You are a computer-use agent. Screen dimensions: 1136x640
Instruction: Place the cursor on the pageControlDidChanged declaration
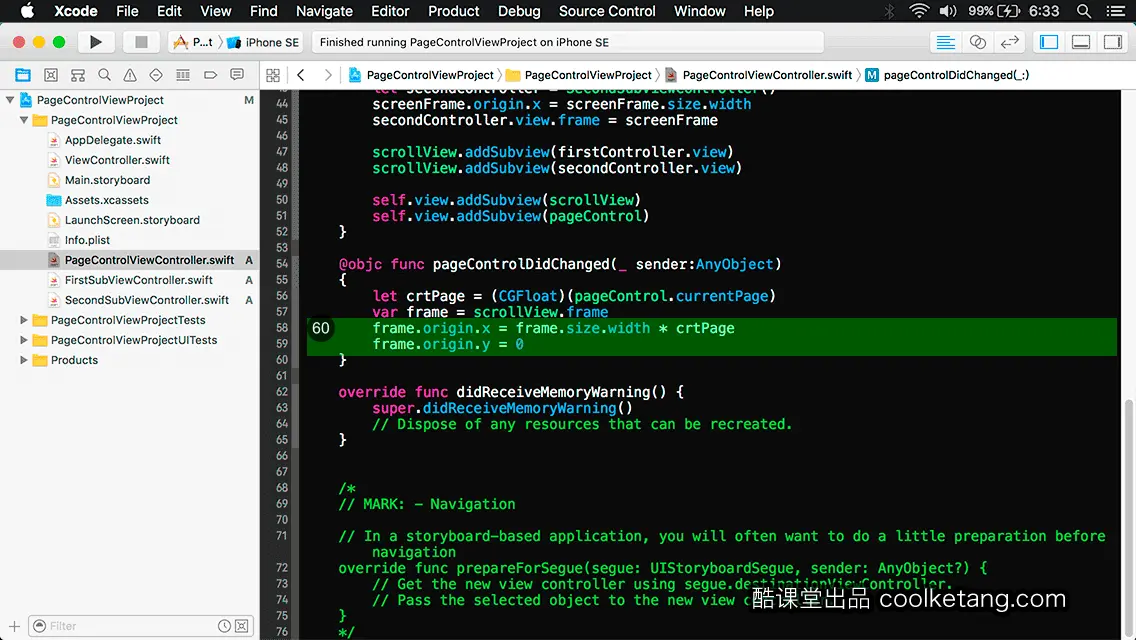560,264
